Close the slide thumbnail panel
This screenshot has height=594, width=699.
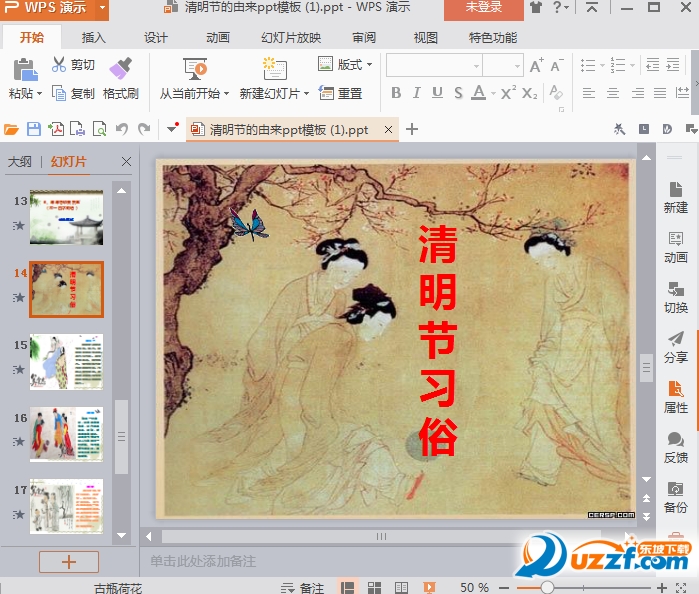[126, 161]
